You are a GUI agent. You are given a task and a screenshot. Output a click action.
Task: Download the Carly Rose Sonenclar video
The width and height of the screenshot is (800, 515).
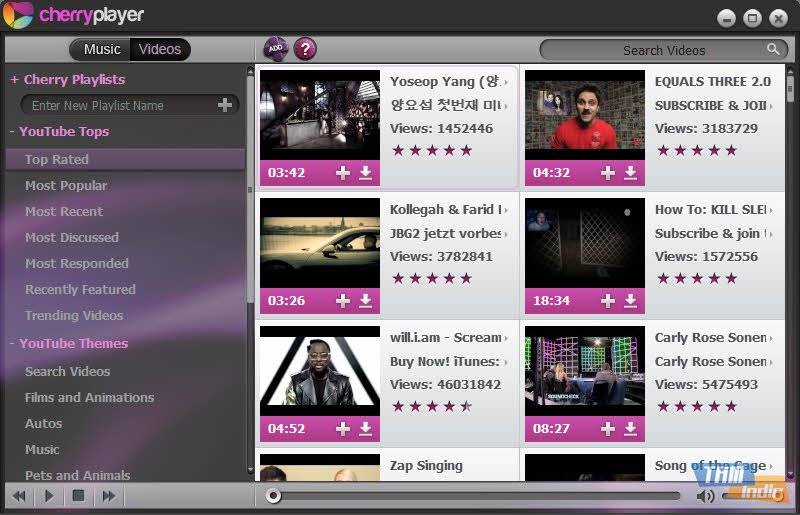pos(631,429)
